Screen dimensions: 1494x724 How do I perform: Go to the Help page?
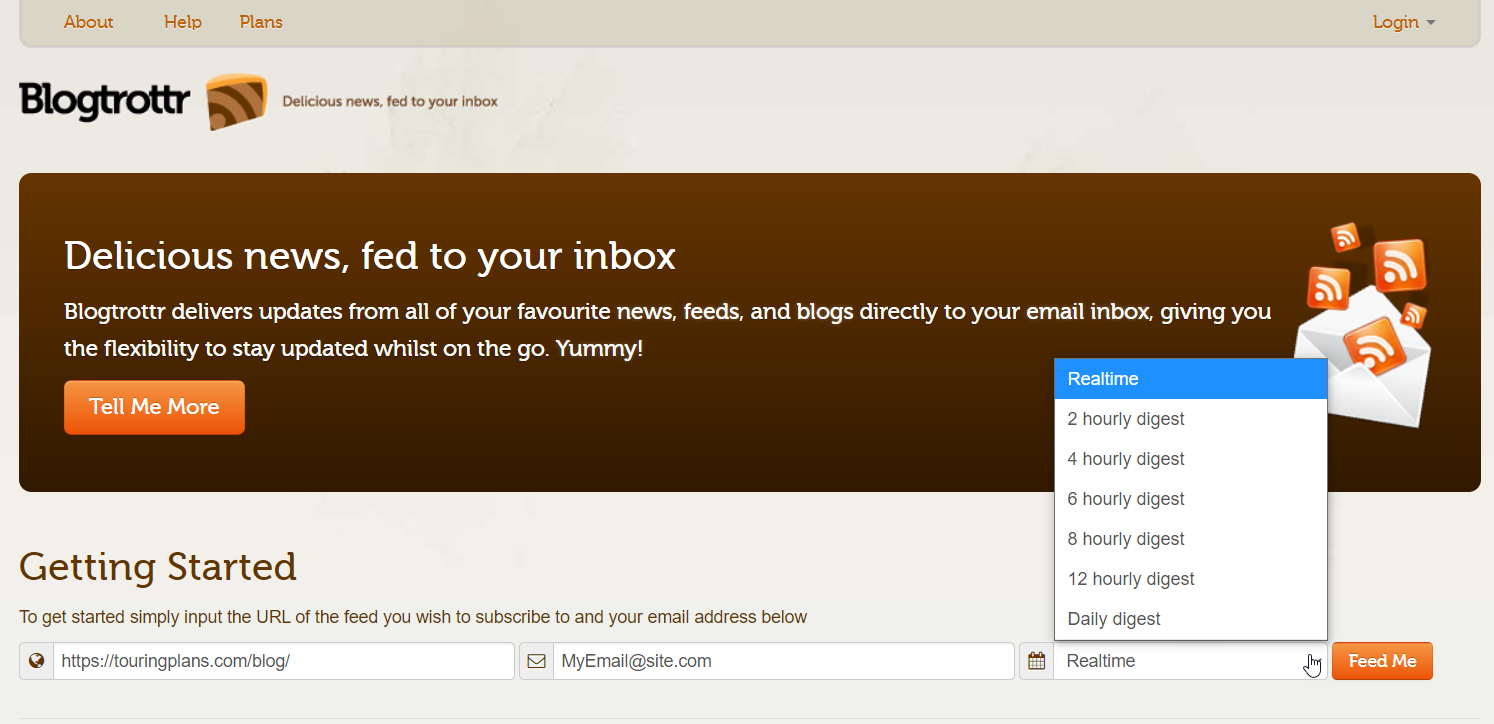(x=183, y=22)
